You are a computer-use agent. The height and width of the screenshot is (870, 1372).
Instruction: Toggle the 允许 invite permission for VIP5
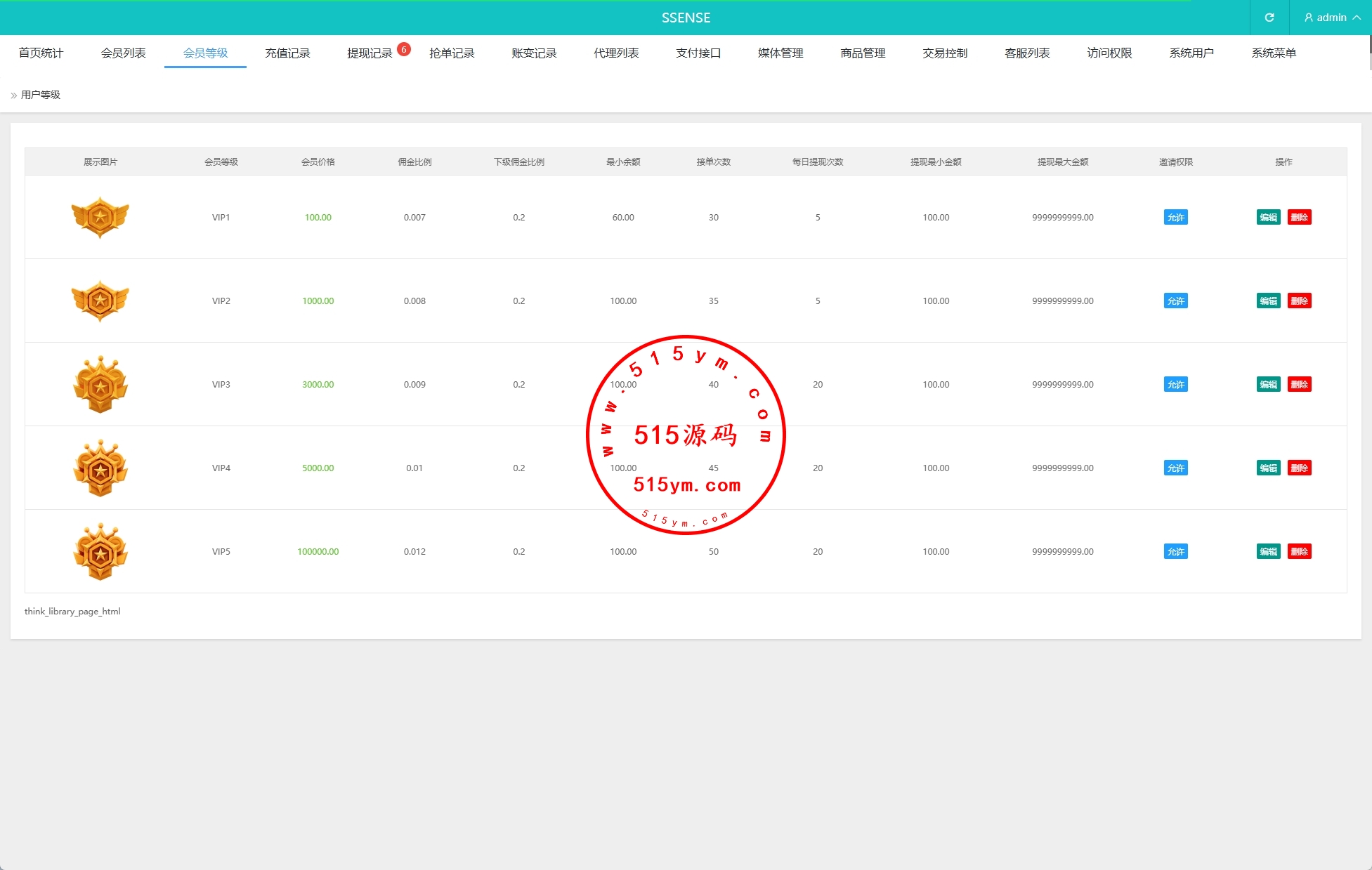(1175, 552)
